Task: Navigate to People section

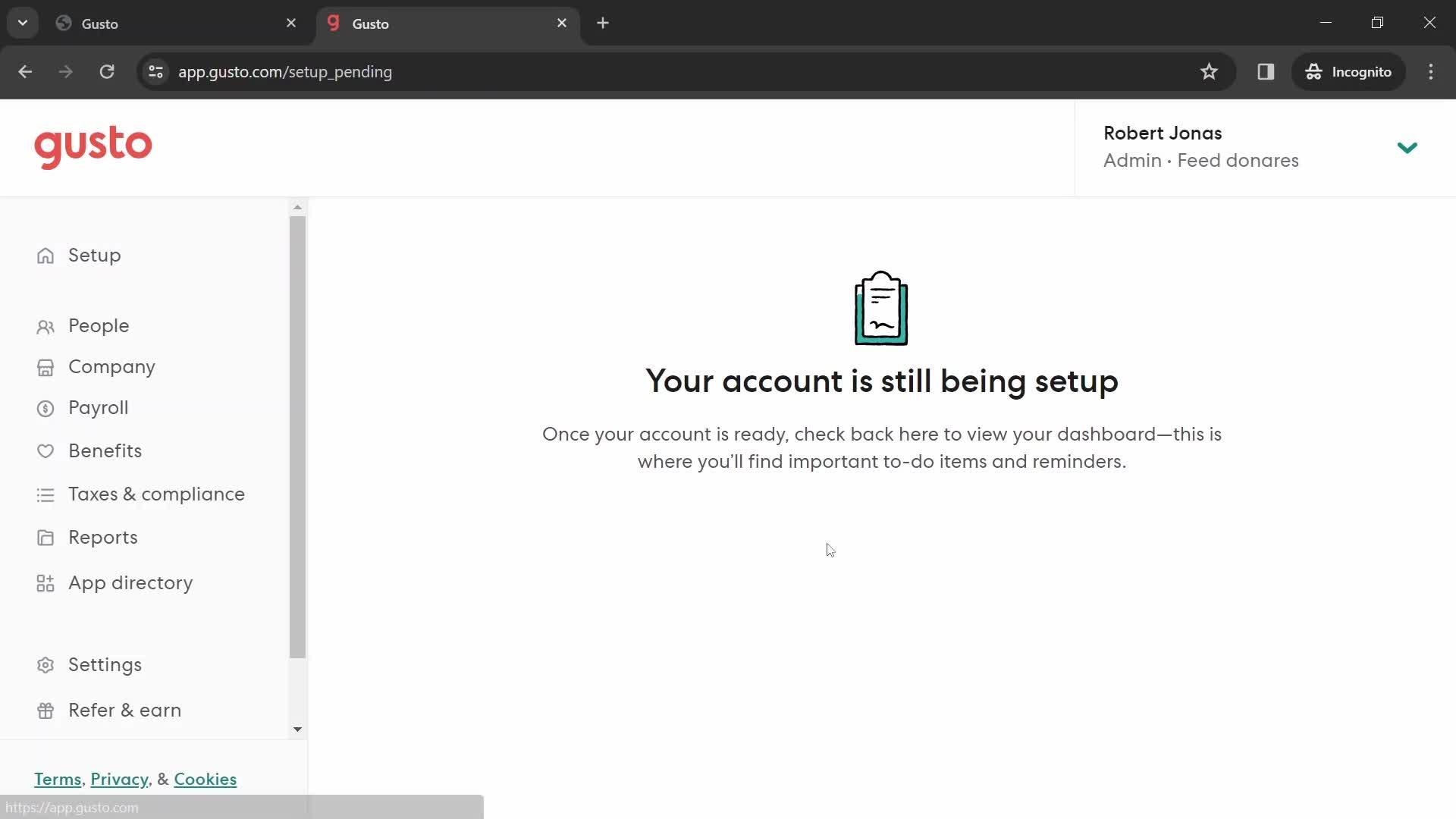Action: [x=98, y=325]
